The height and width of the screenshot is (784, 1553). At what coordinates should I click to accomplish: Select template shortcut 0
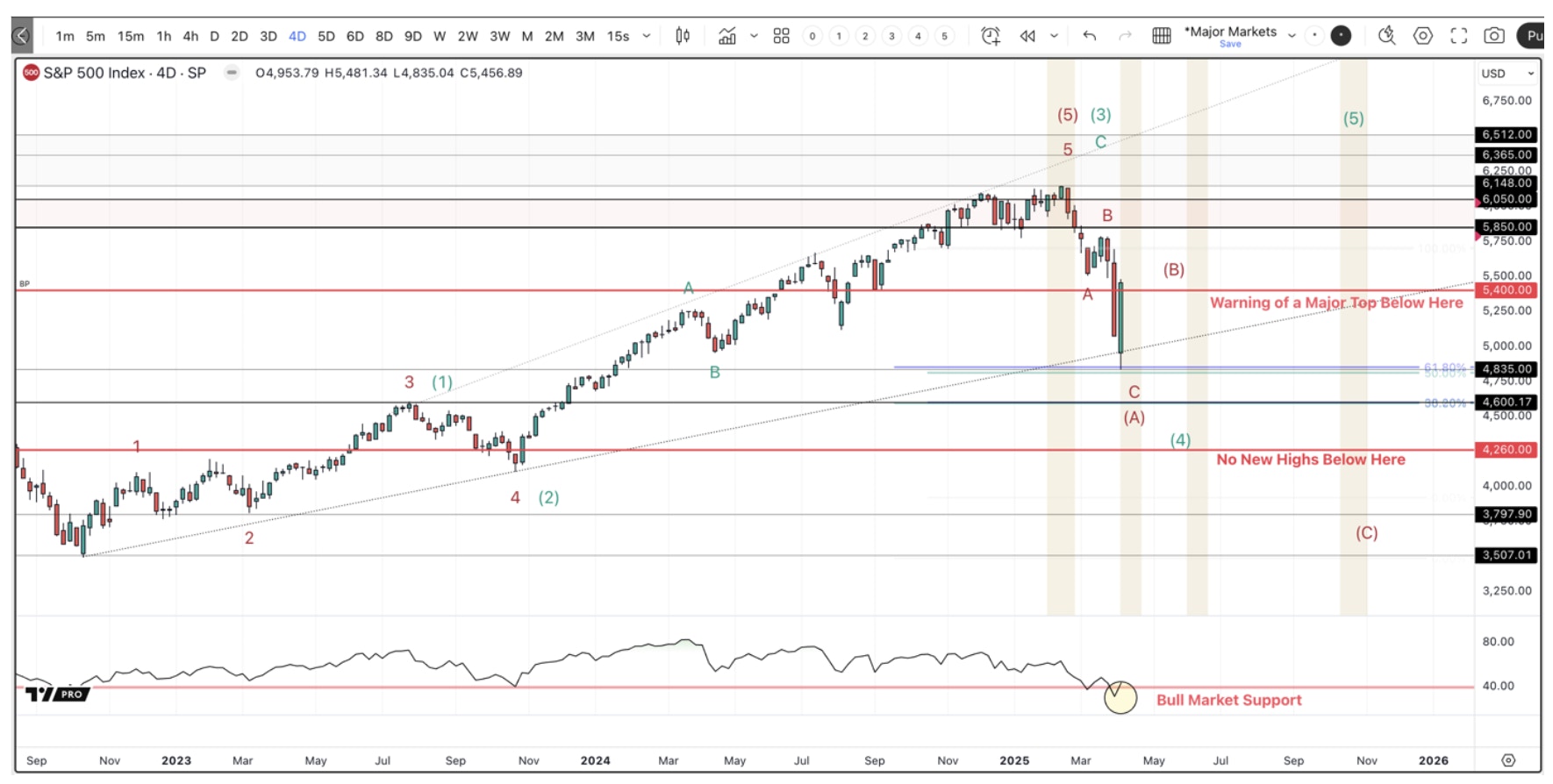(x=812, y=36)
